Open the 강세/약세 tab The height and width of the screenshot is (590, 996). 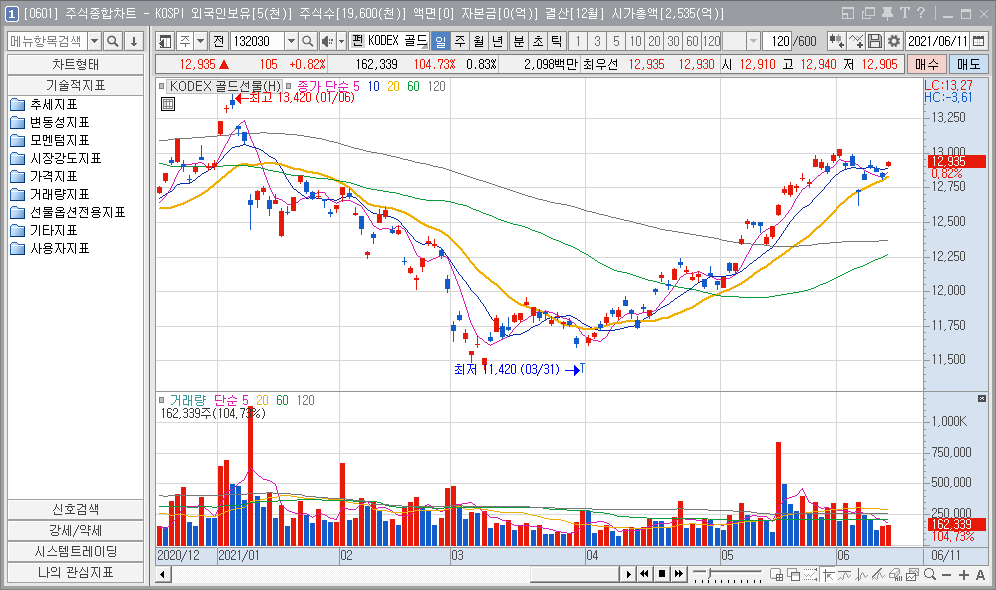pos(76,530)
